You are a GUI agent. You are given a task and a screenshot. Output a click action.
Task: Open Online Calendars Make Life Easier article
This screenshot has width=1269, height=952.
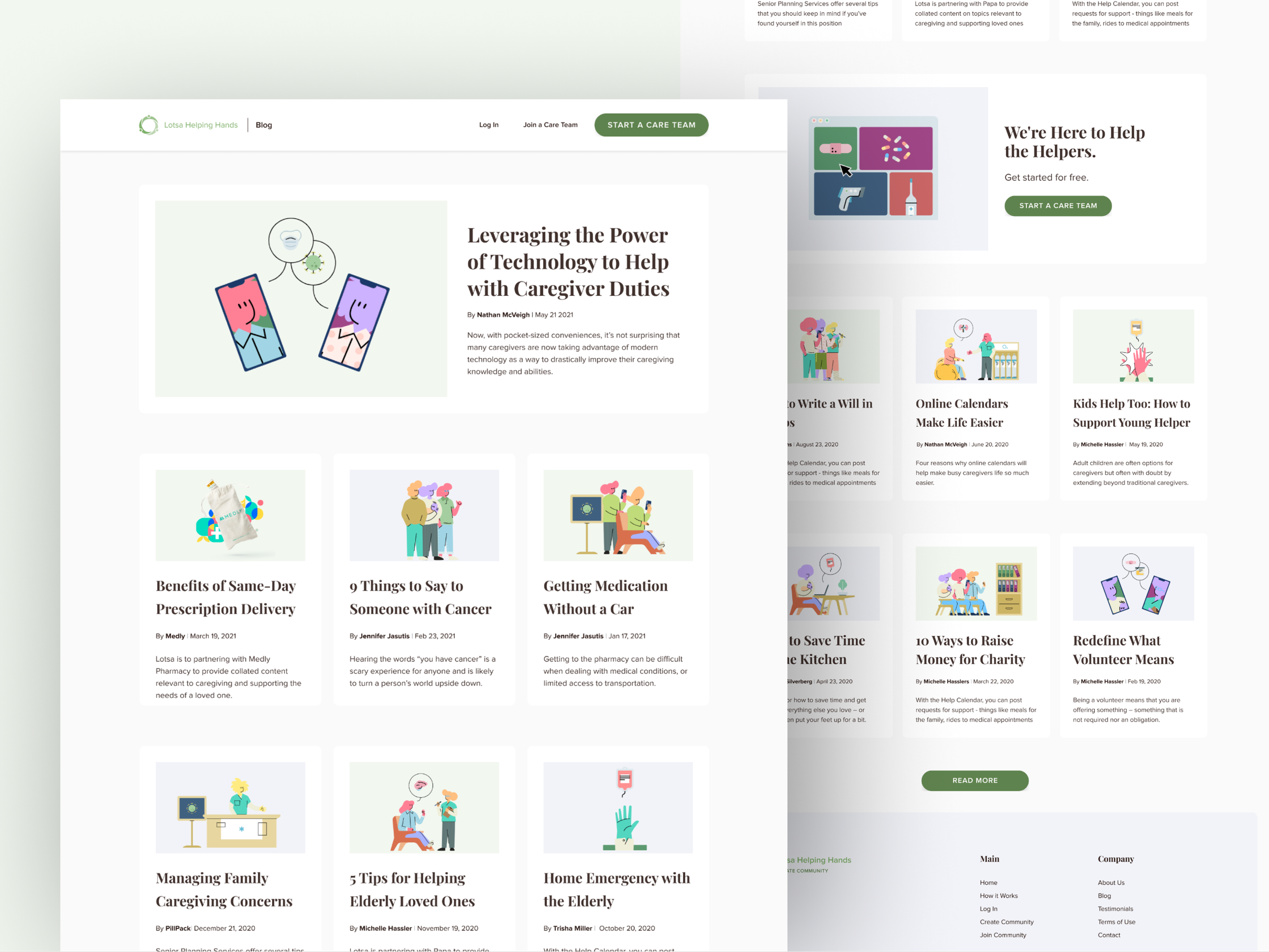[961, 413]
